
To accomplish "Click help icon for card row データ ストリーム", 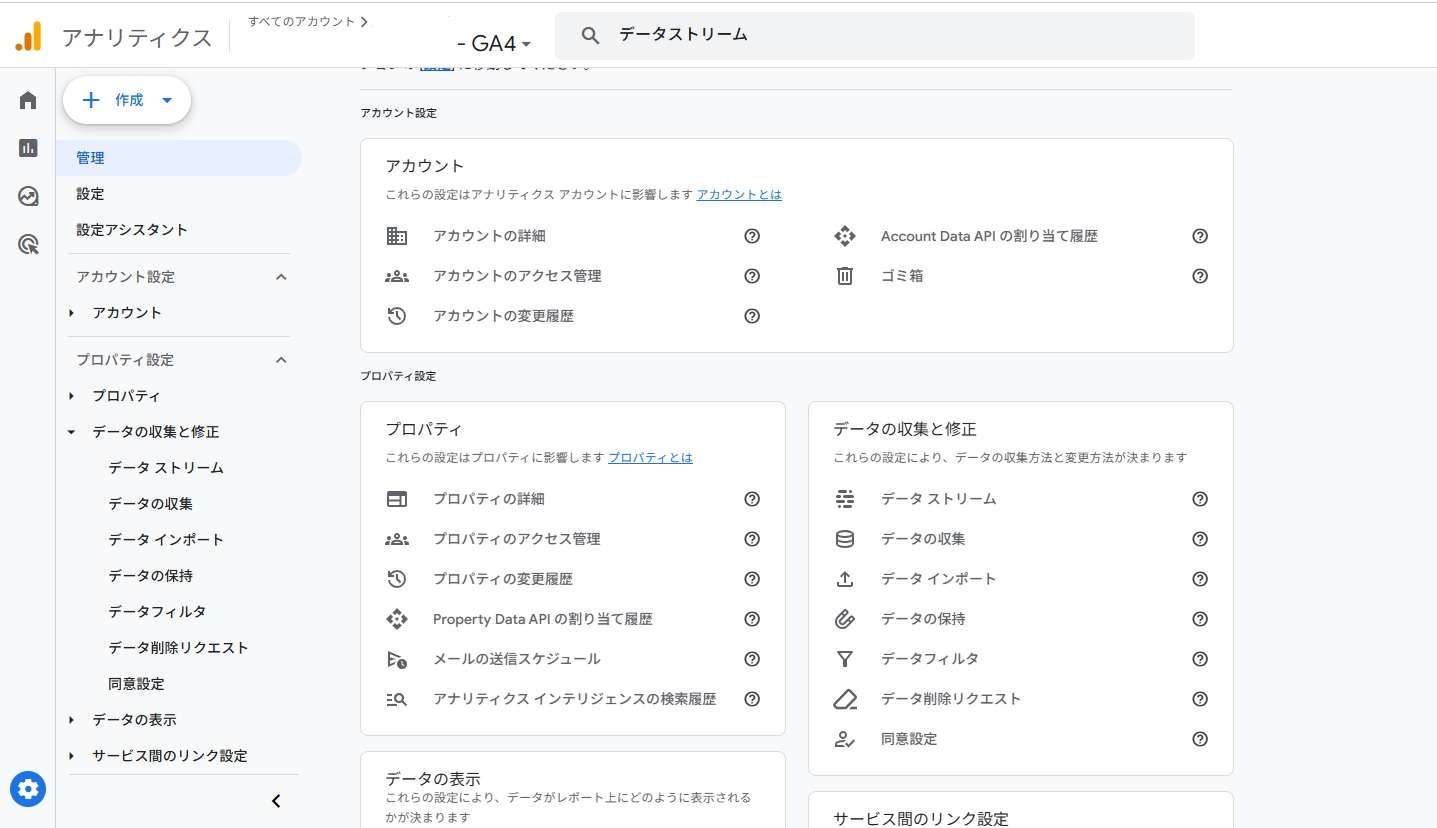I will 1200,499.
